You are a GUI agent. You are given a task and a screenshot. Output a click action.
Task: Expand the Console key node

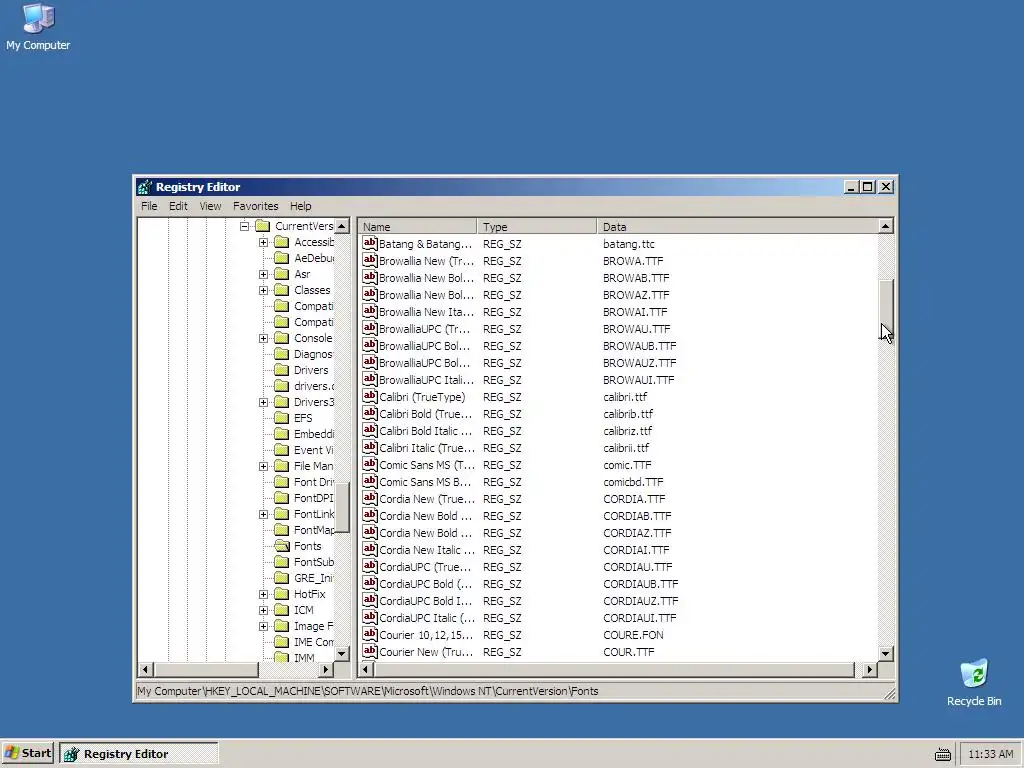(x=263, y=338)
